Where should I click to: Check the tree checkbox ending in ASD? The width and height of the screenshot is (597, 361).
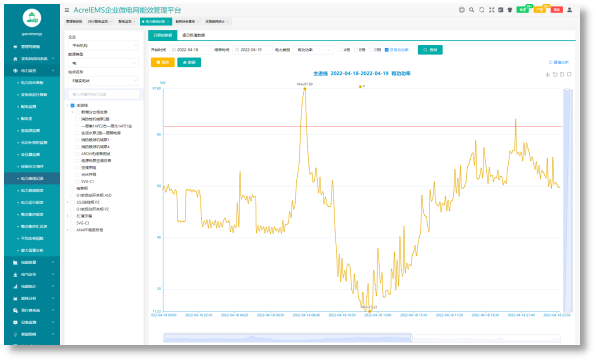point(73,195)
